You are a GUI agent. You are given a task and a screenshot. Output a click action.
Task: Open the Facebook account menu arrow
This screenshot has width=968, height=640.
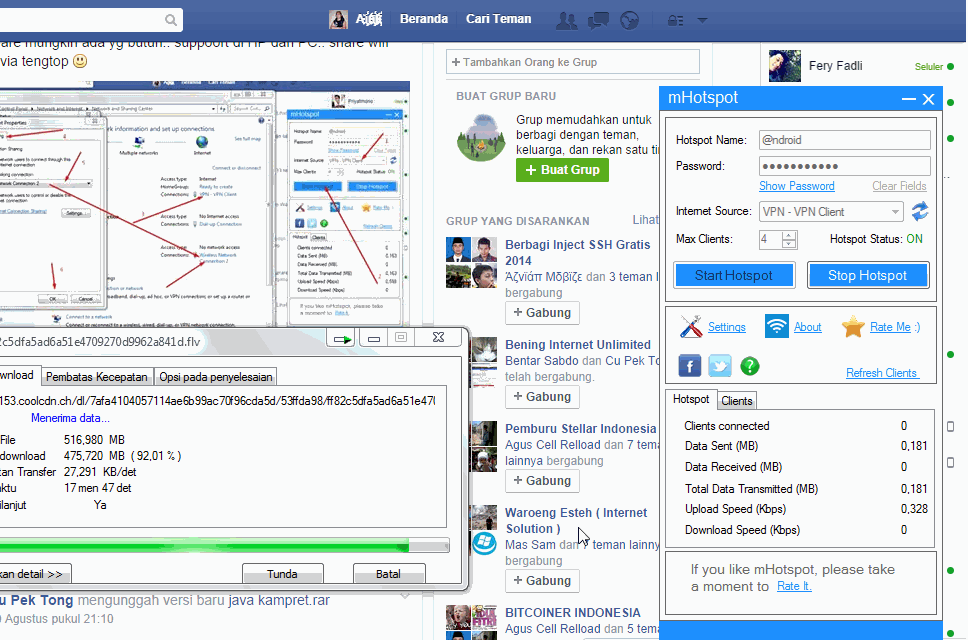point(703,20)
